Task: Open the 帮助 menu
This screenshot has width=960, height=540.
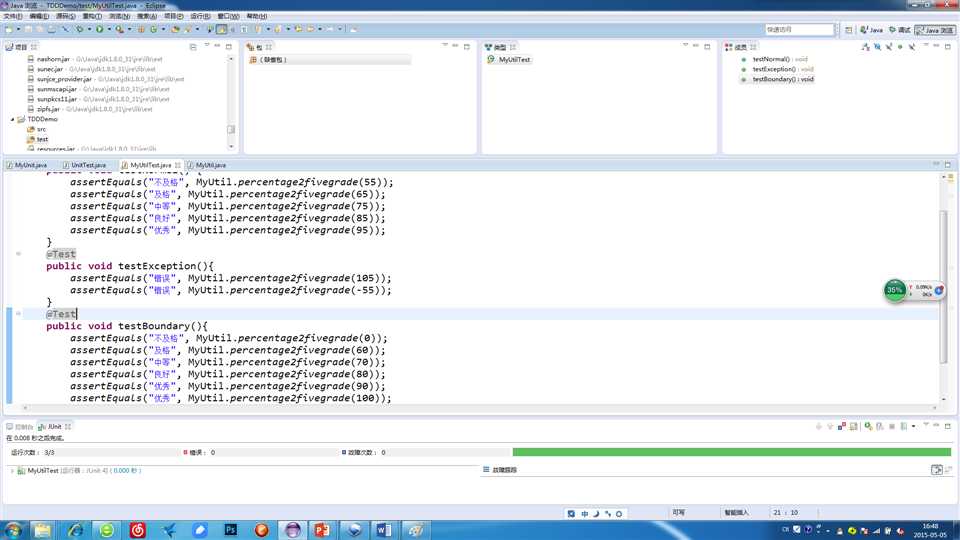Action: pyautogui.click(x=257, y=16)
